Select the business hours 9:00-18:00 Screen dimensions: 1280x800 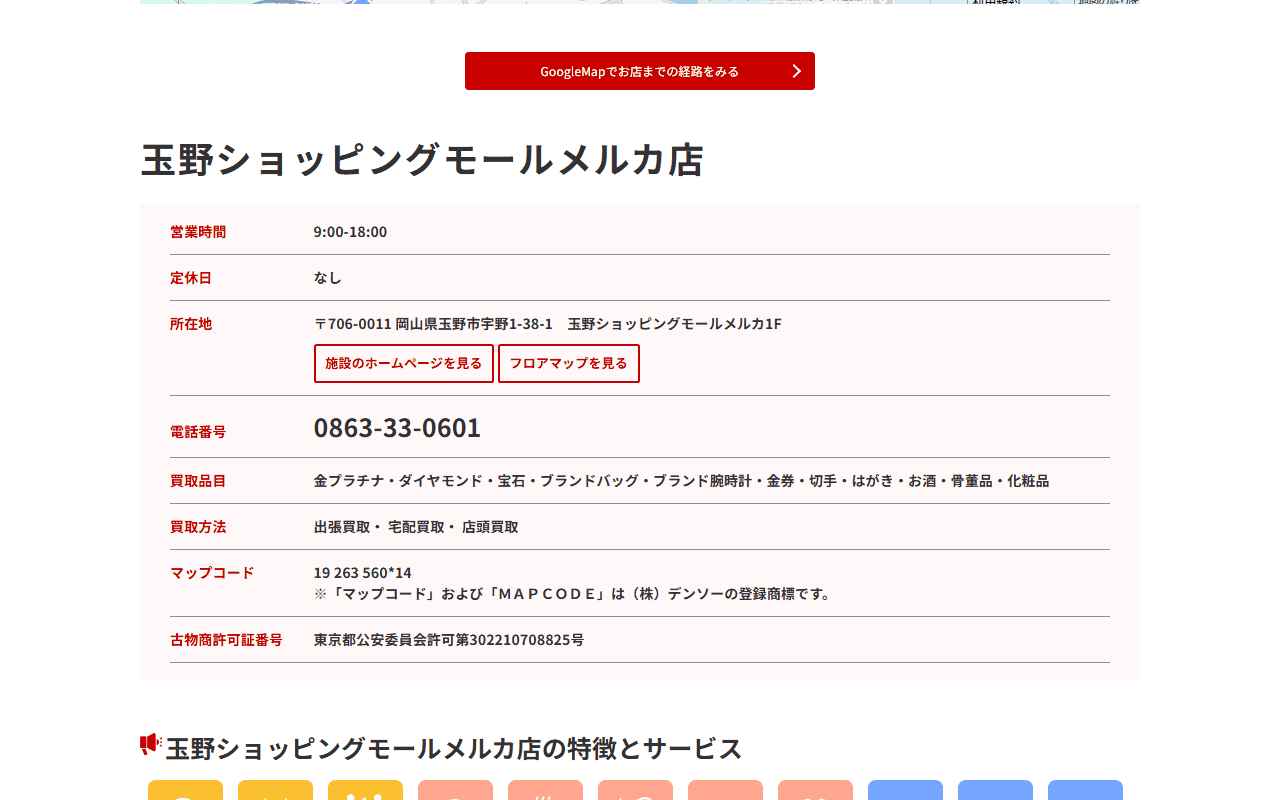click(350, 232)
